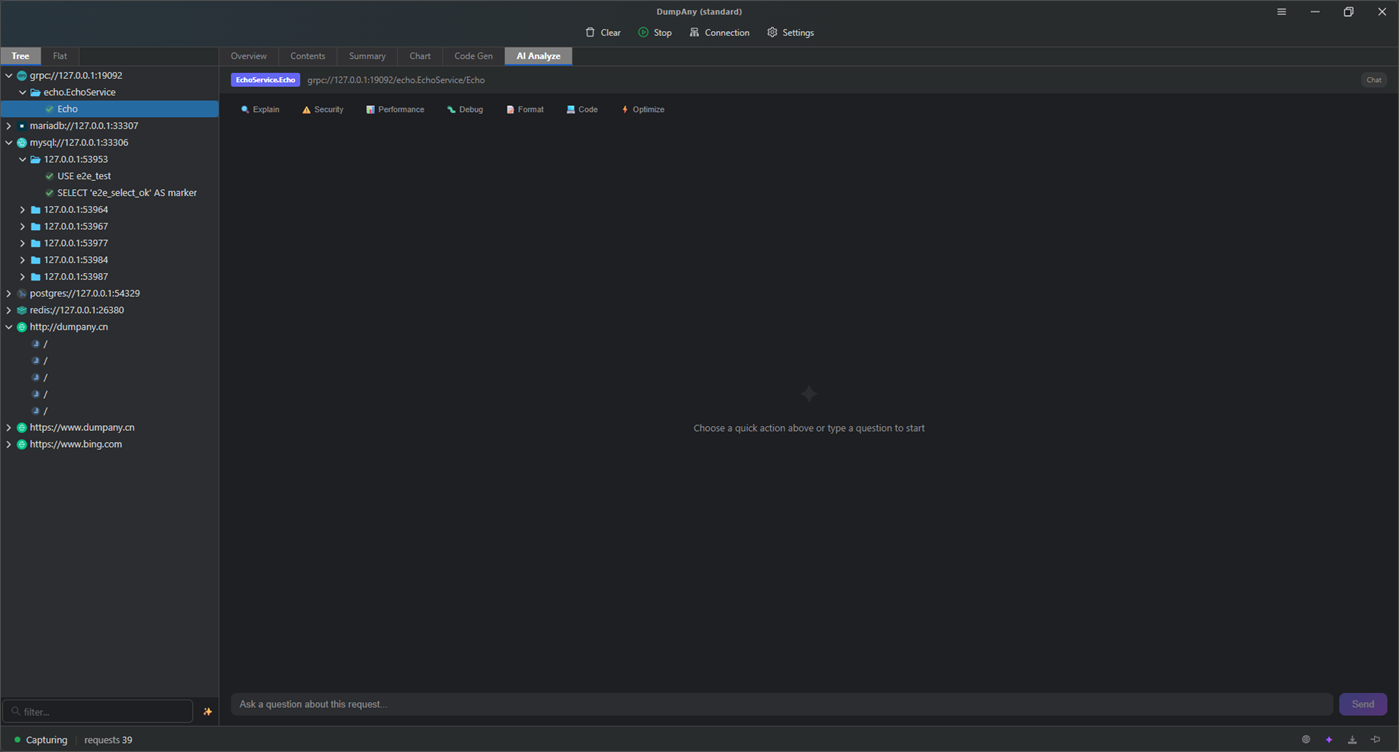Click the Capturing status indicator
The width and height of the screenshot is (1399, 752).
coord(41,740)
